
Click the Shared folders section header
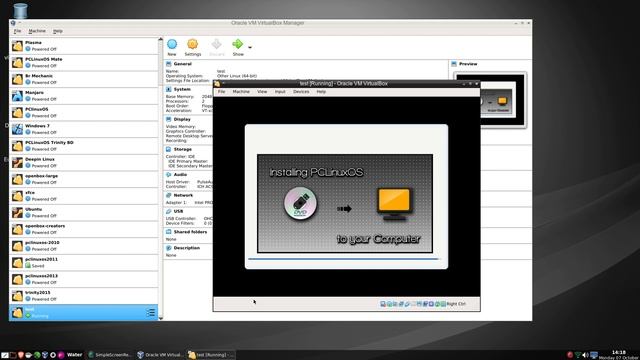pyautogui.click(x=190, y=232)
